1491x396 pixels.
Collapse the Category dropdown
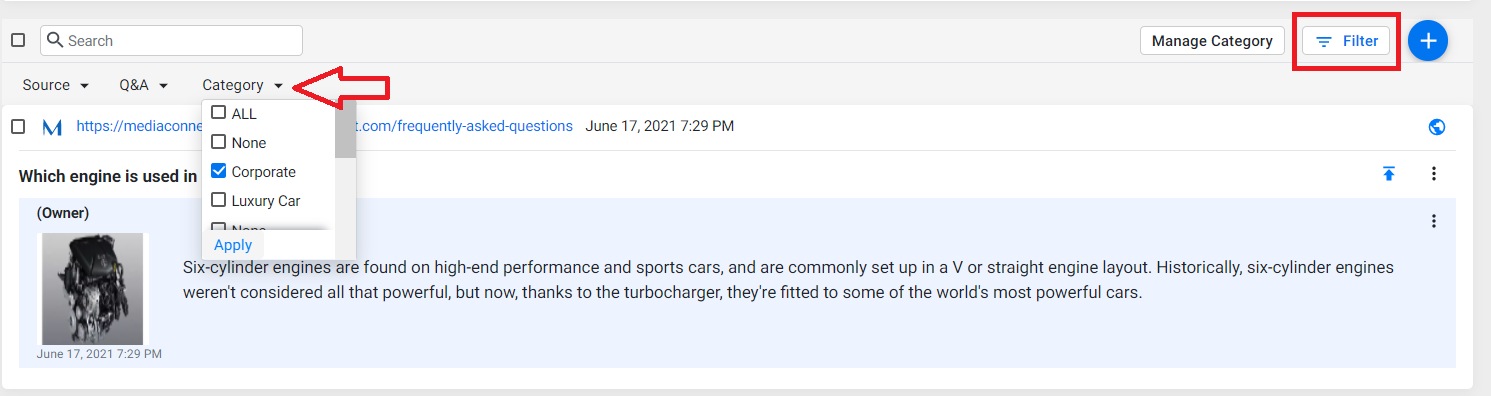[243, 85]
